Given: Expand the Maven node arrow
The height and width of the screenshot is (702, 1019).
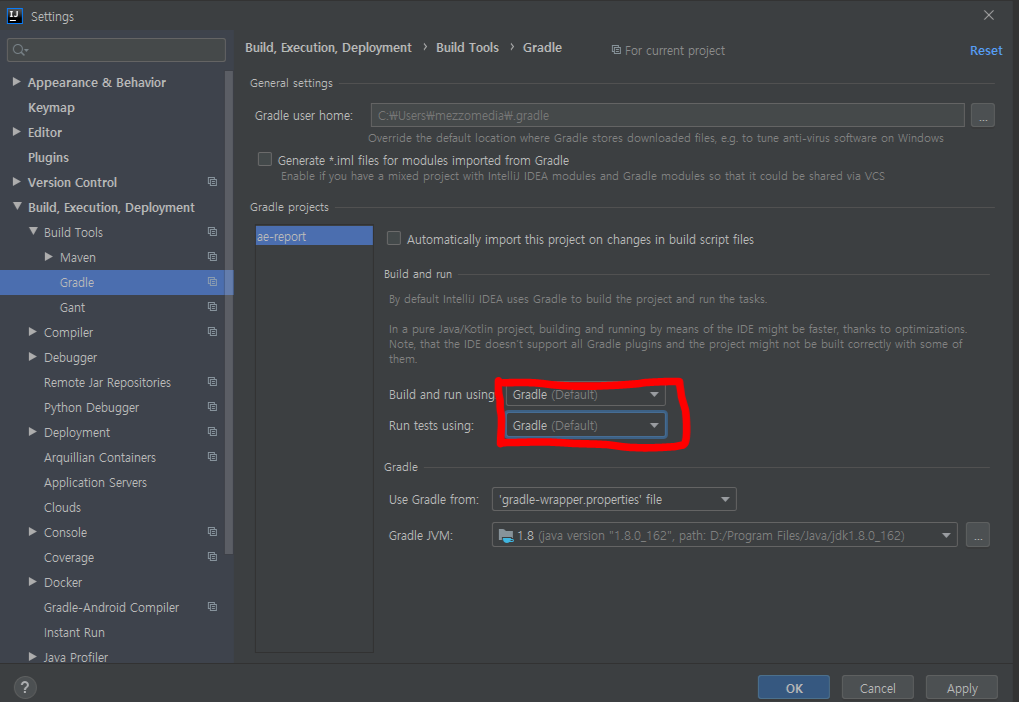Looking at the screenshot, I should click(49, 257).
